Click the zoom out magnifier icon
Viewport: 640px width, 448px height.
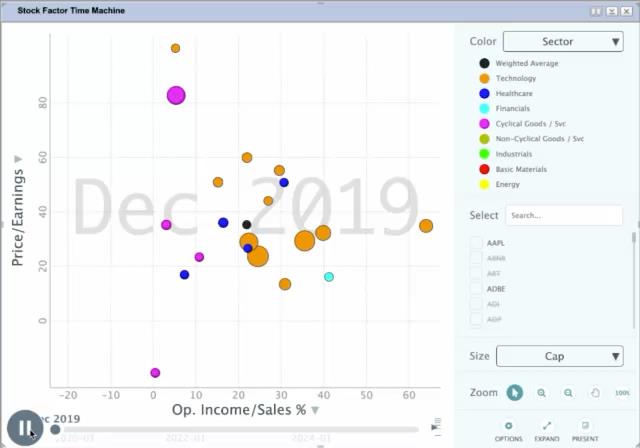pos(569,393)
